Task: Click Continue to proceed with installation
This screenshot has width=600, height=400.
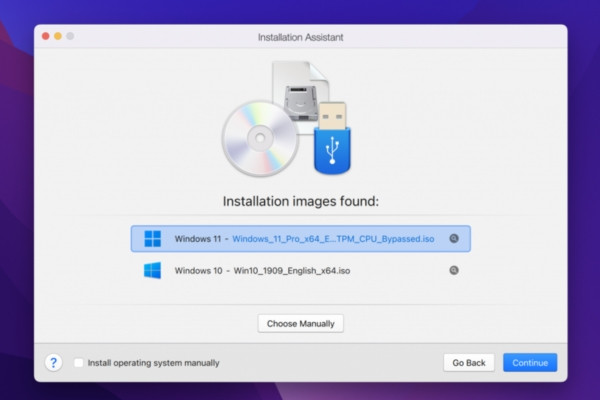Action: 530,362
